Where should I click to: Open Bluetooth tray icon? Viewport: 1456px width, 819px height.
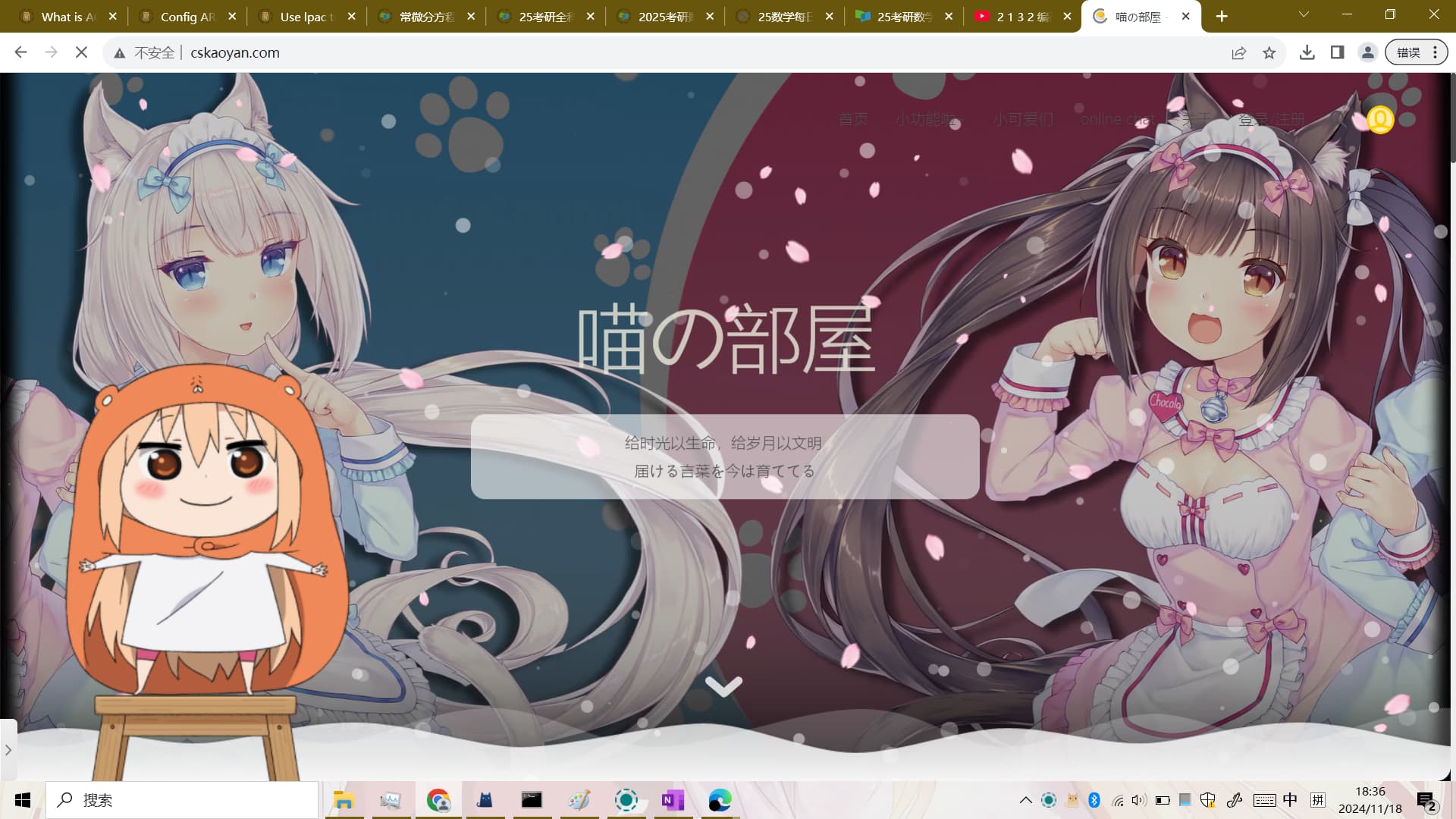coord(1094,800)
